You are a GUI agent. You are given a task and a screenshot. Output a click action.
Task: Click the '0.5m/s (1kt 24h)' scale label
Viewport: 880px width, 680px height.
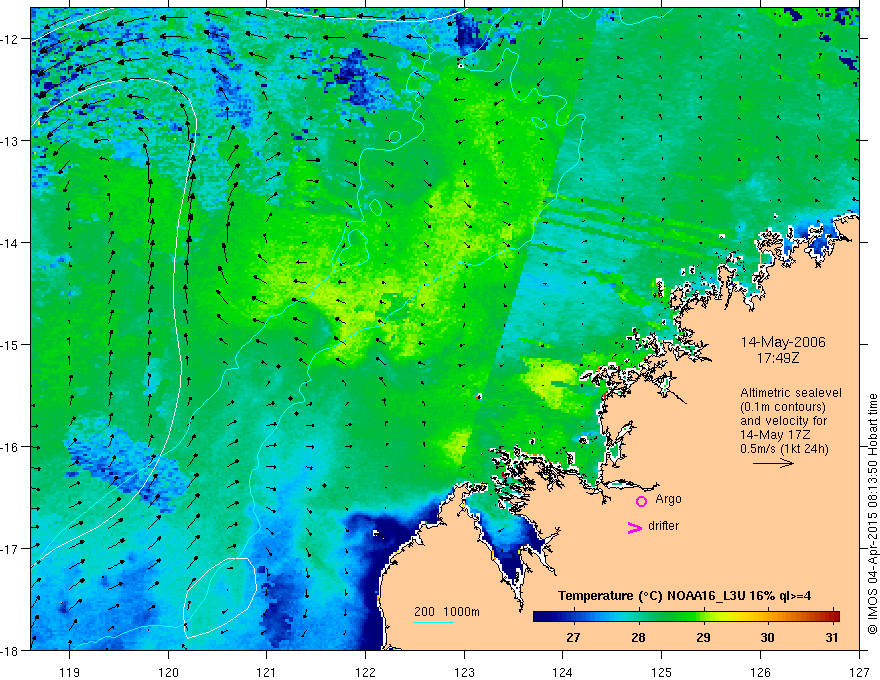click(x=784, y=449)
